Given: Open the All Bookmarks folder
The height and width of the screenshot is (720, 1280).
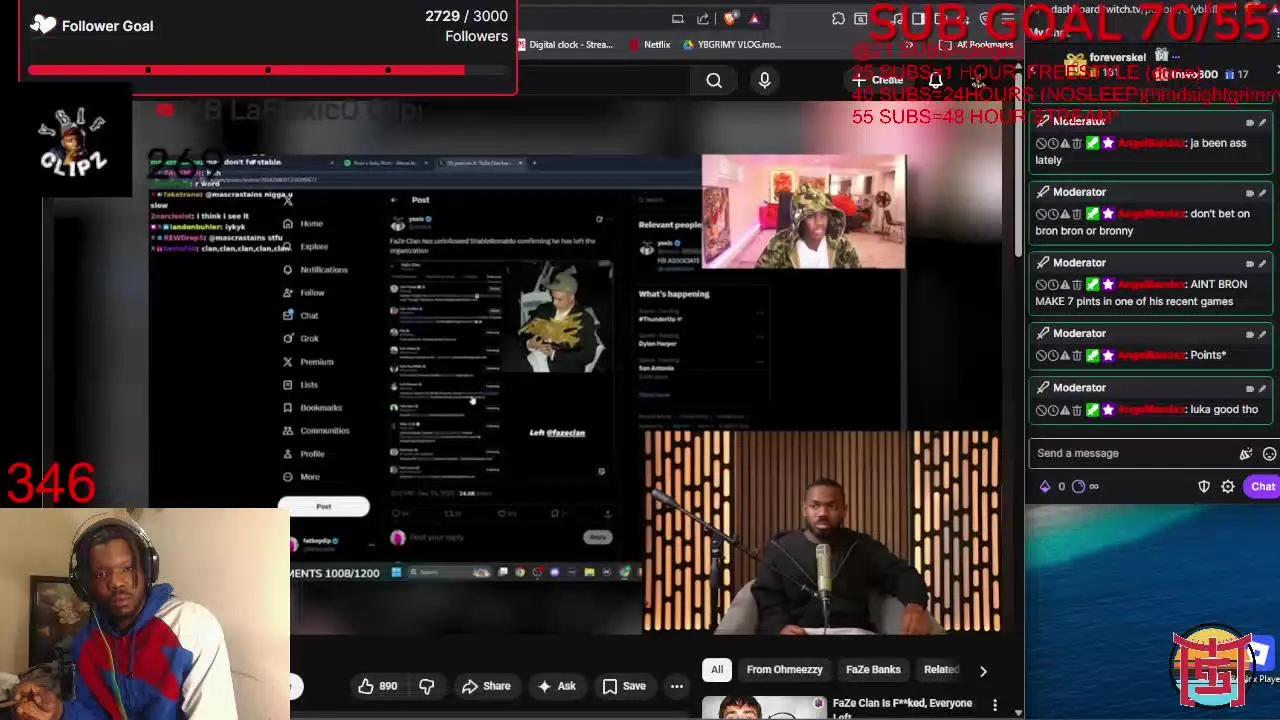Looking at the screenshot, I should pos(977,45).
